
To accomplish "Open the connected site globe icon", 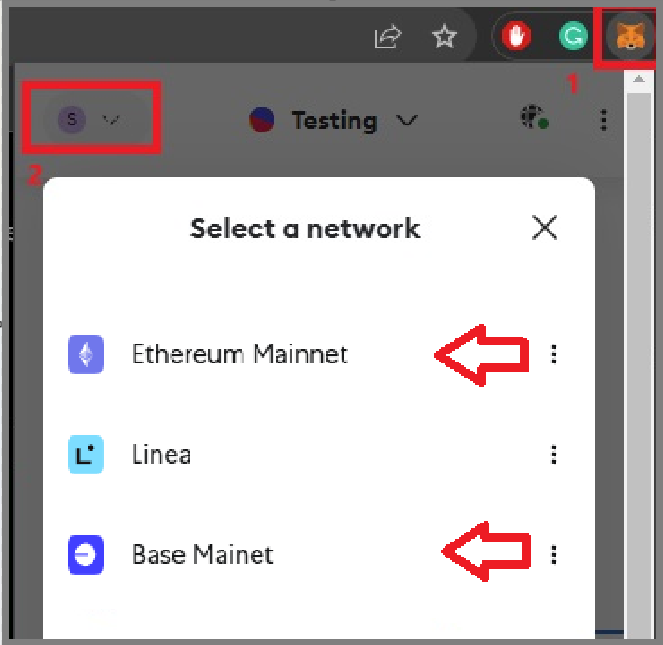I will coord(534,117).
